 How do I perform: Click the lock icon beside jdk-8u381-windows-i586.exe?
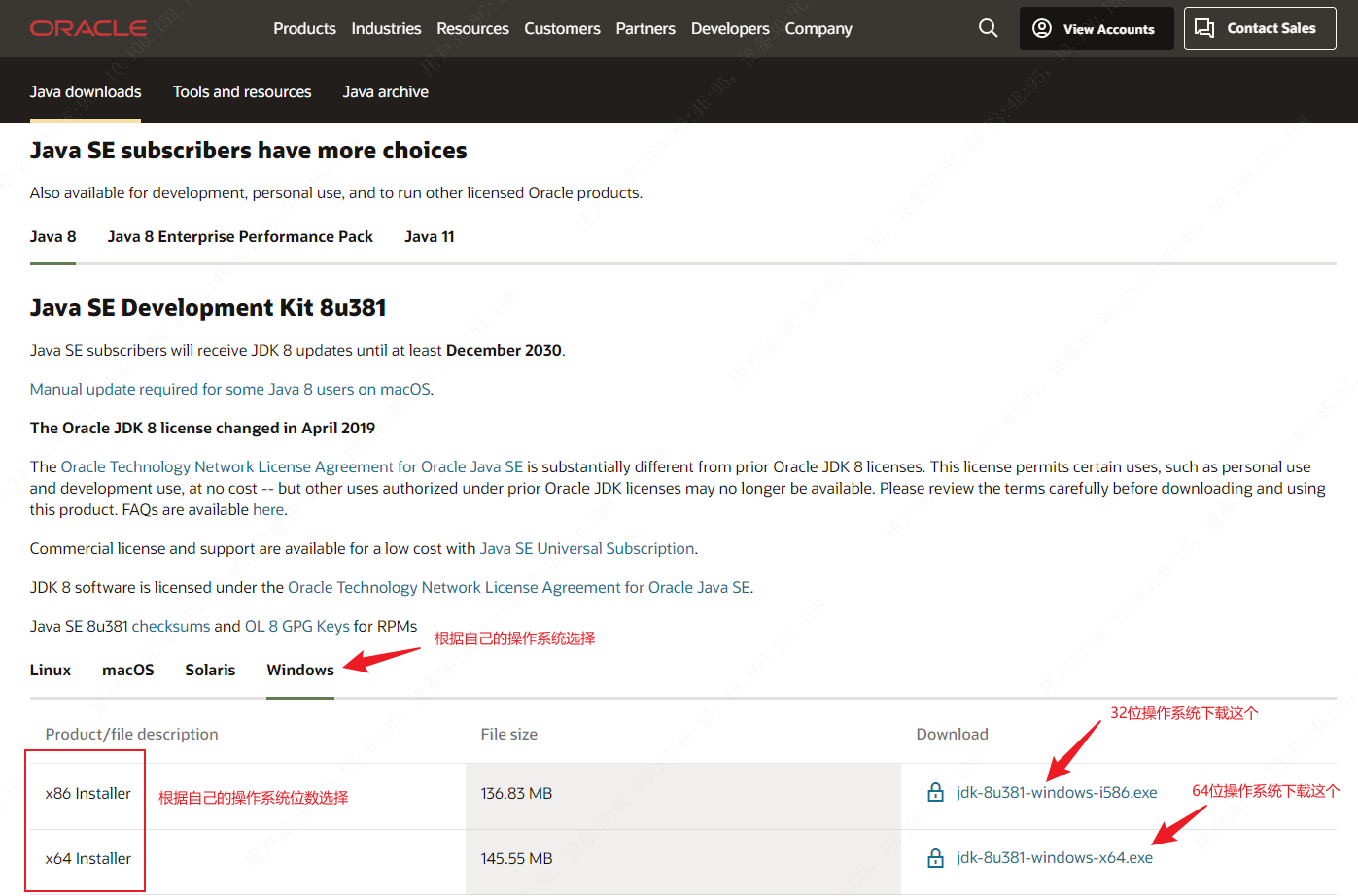click(x=935, y=792)
